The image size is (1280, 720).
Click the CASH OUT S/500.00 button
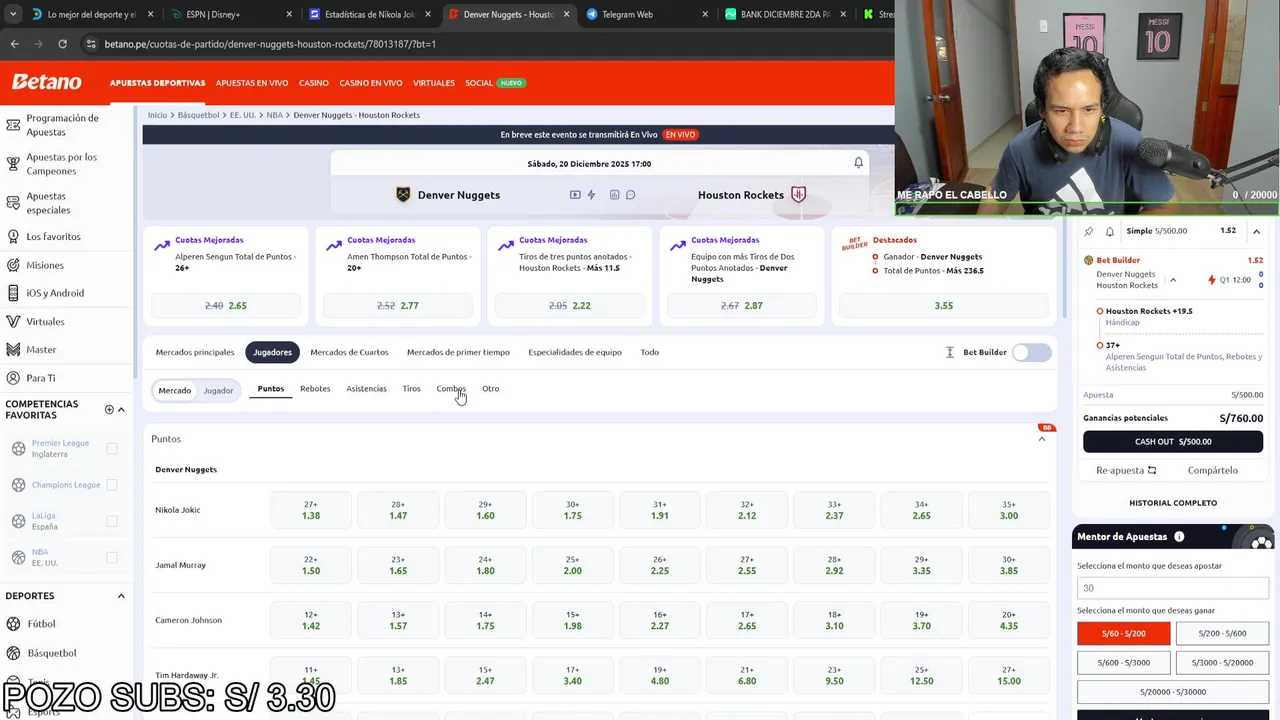(1173, 441)
